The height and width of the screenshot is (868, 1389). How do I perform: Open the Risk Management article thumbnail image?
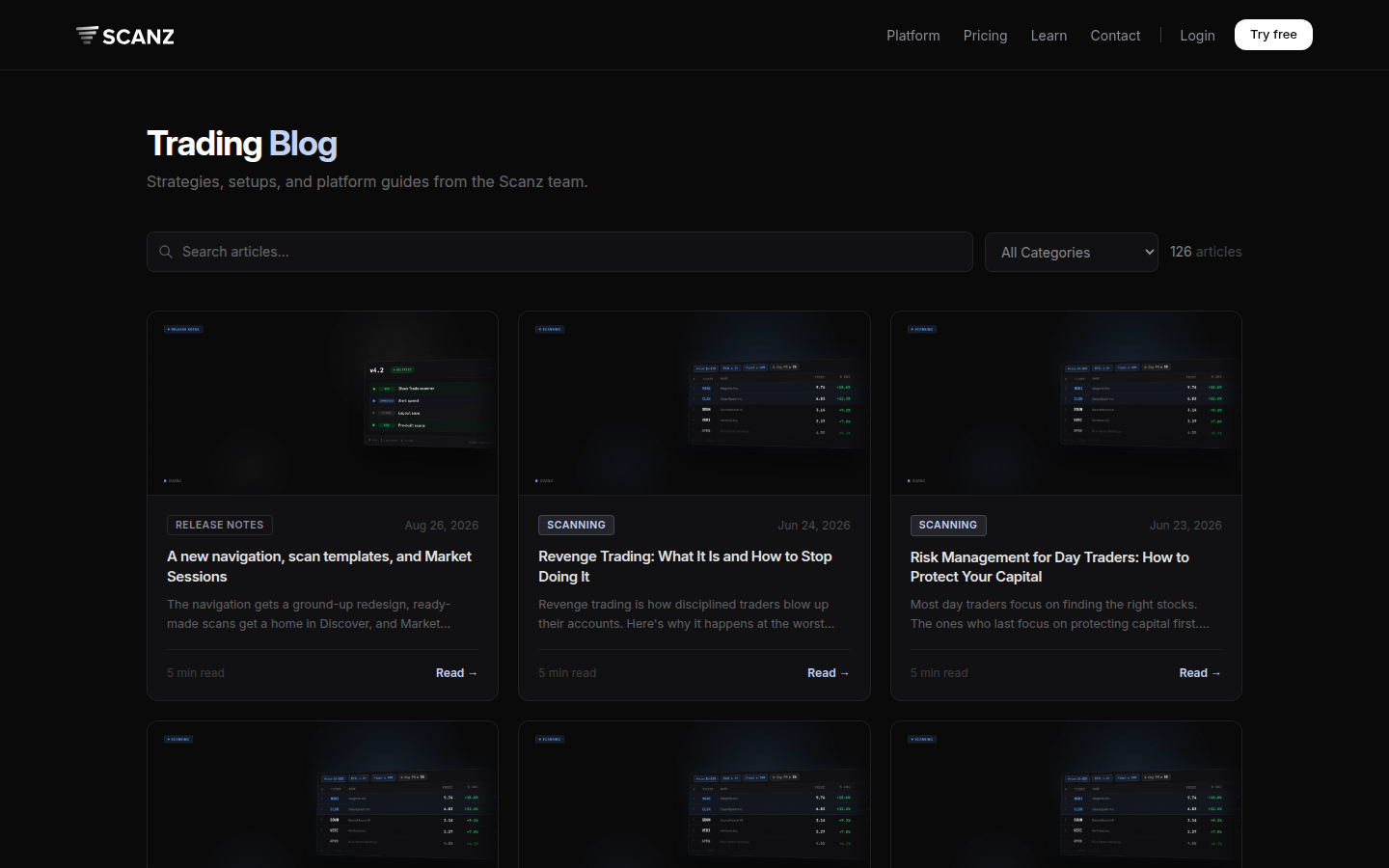(x=1066, y=403)
